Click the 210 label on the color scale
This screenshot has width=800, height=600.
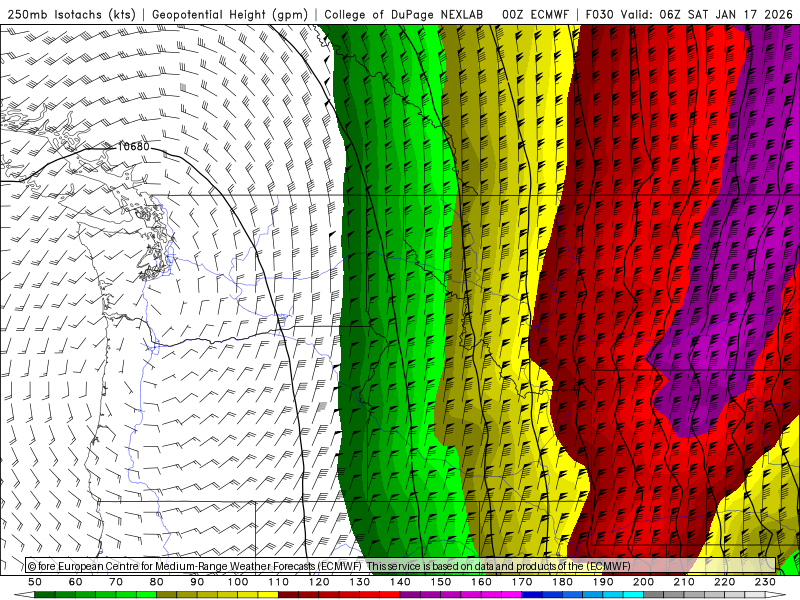[685, 582]
